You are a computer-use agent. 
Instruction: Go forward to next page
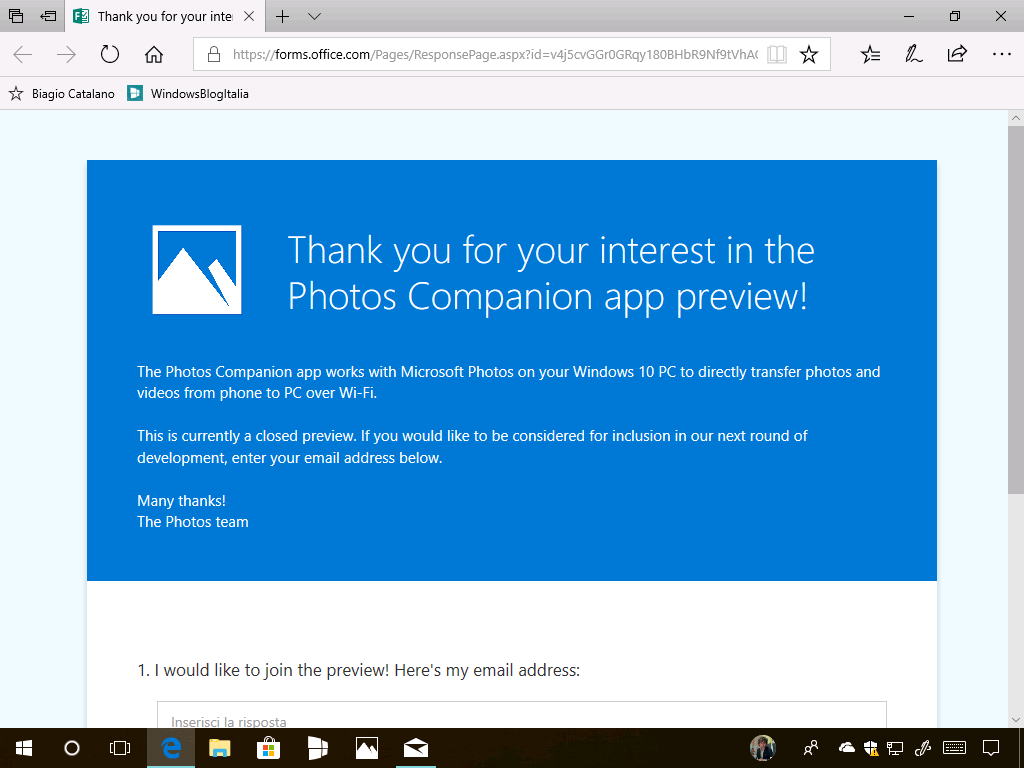coord(66,54)
